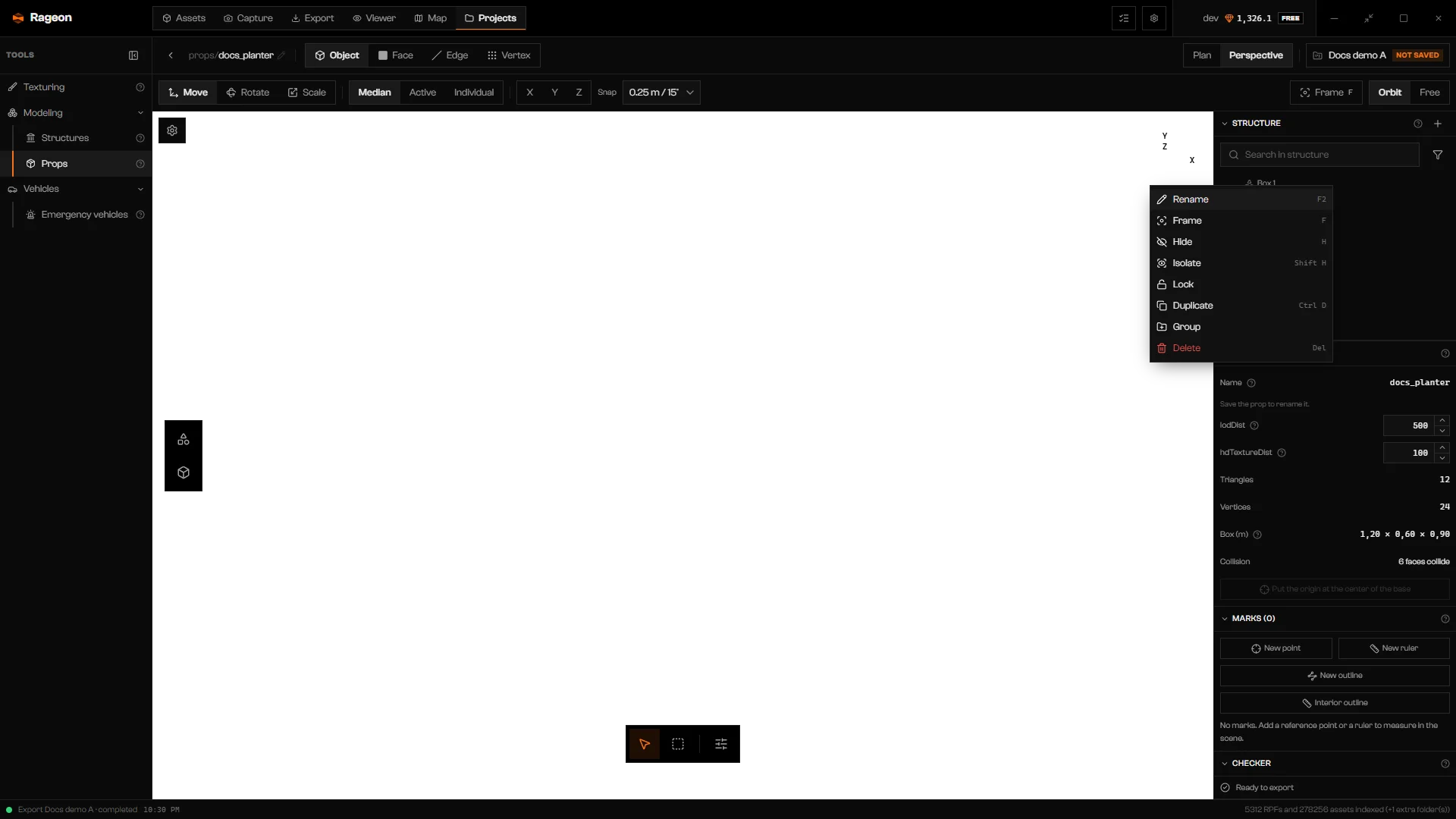1456x819 pixels.
Task: Choose Duplicate from the context menu
Action: click(x=1241, y=306)
